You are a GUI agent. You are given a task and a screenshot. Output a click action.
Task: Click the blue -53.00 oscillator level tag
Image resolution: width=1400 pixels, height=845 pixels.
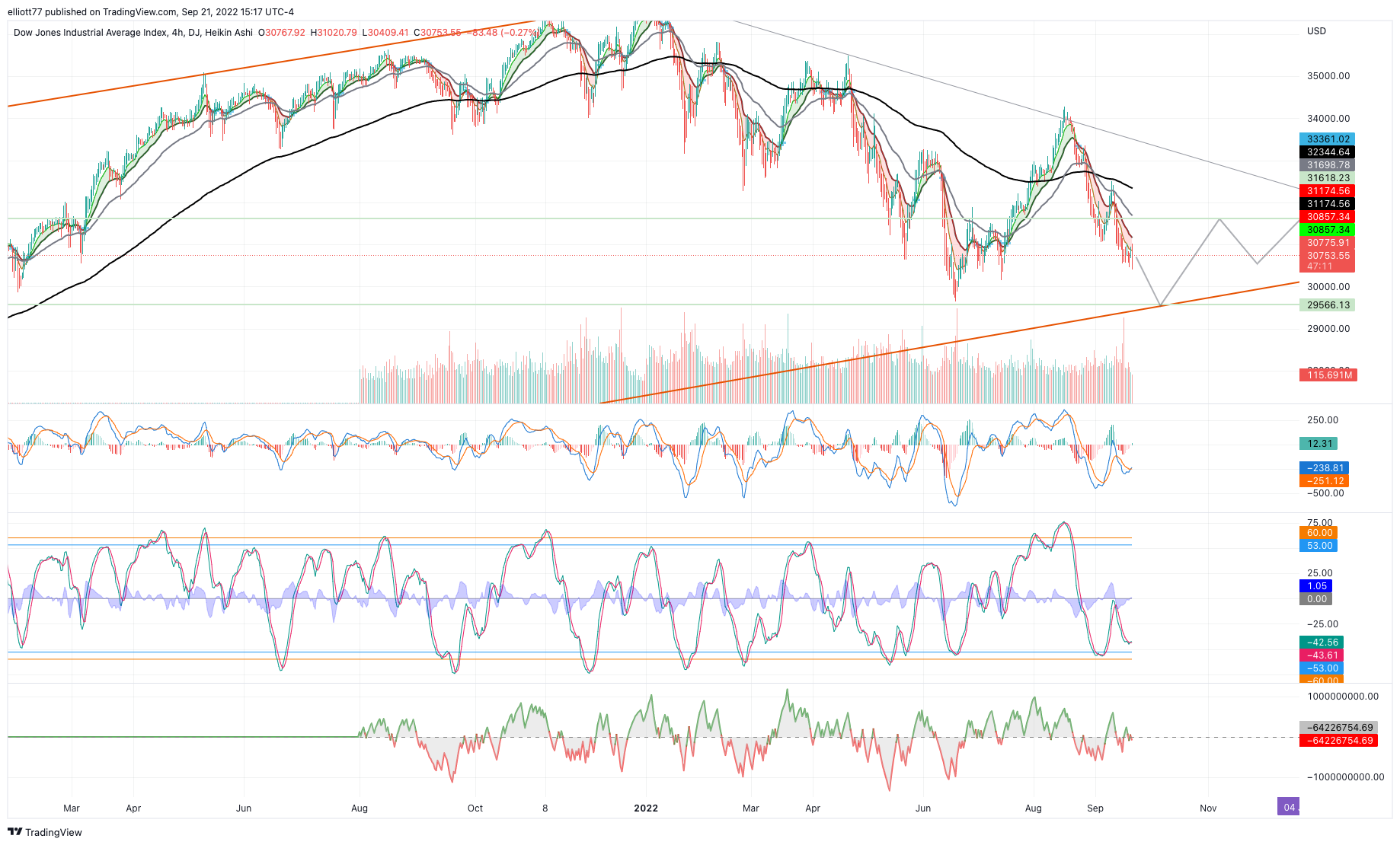1322,668
